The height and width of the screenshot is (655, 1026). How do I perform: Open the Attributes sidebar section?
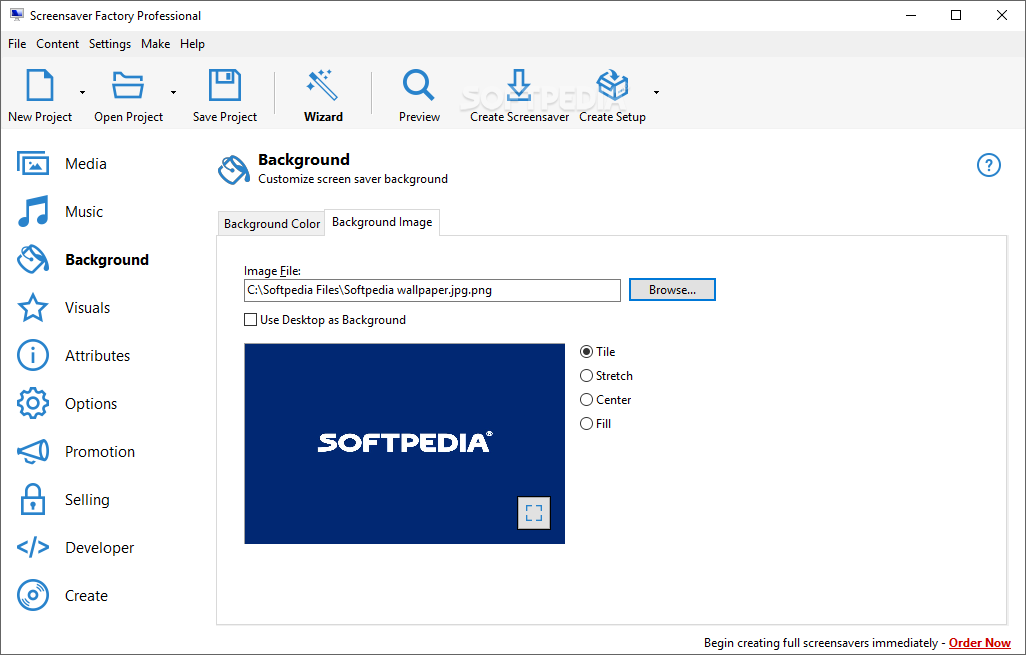(x=73, y=355)
